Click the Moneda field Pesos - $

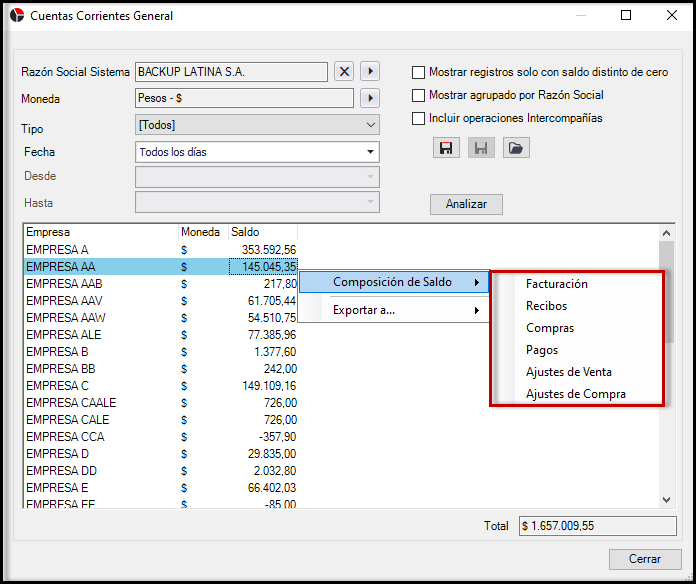point(244,98)
